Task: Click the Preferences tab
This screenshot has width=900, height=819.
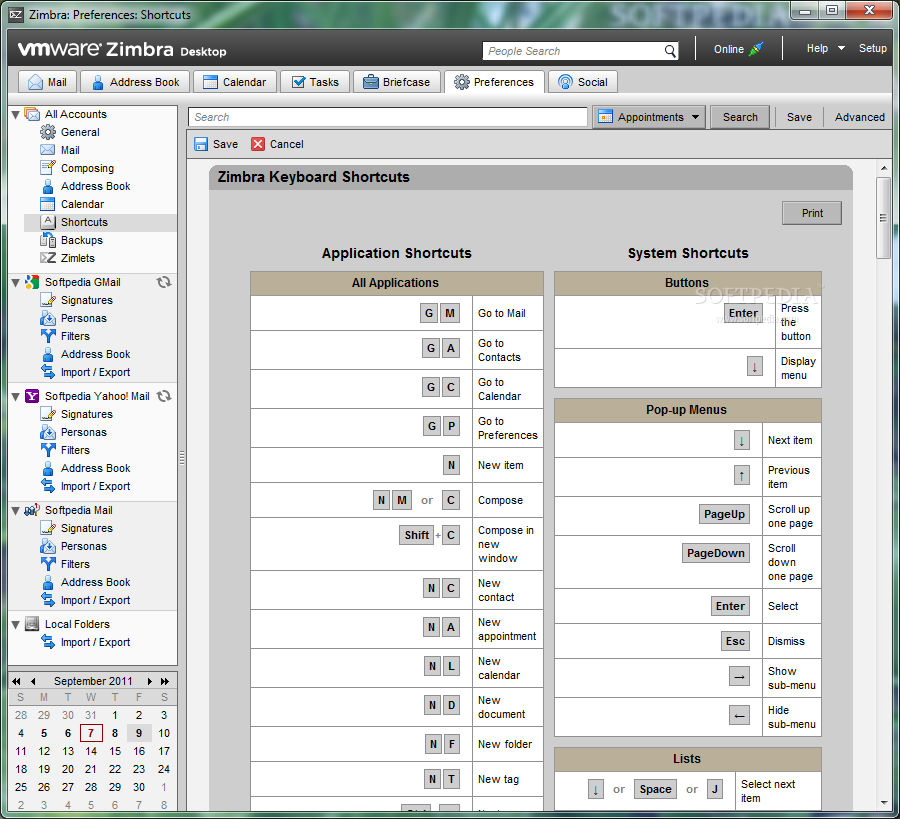Action: [494, 82]
